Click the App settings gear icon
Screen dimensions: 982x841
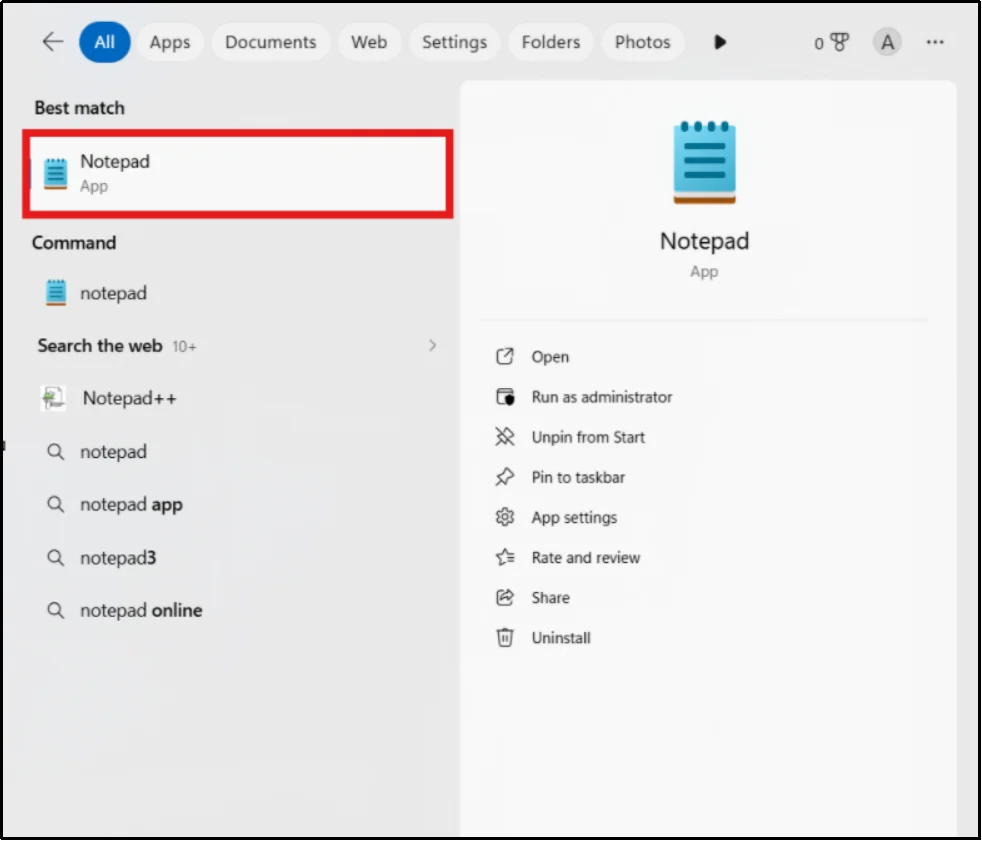click(505, 517)
